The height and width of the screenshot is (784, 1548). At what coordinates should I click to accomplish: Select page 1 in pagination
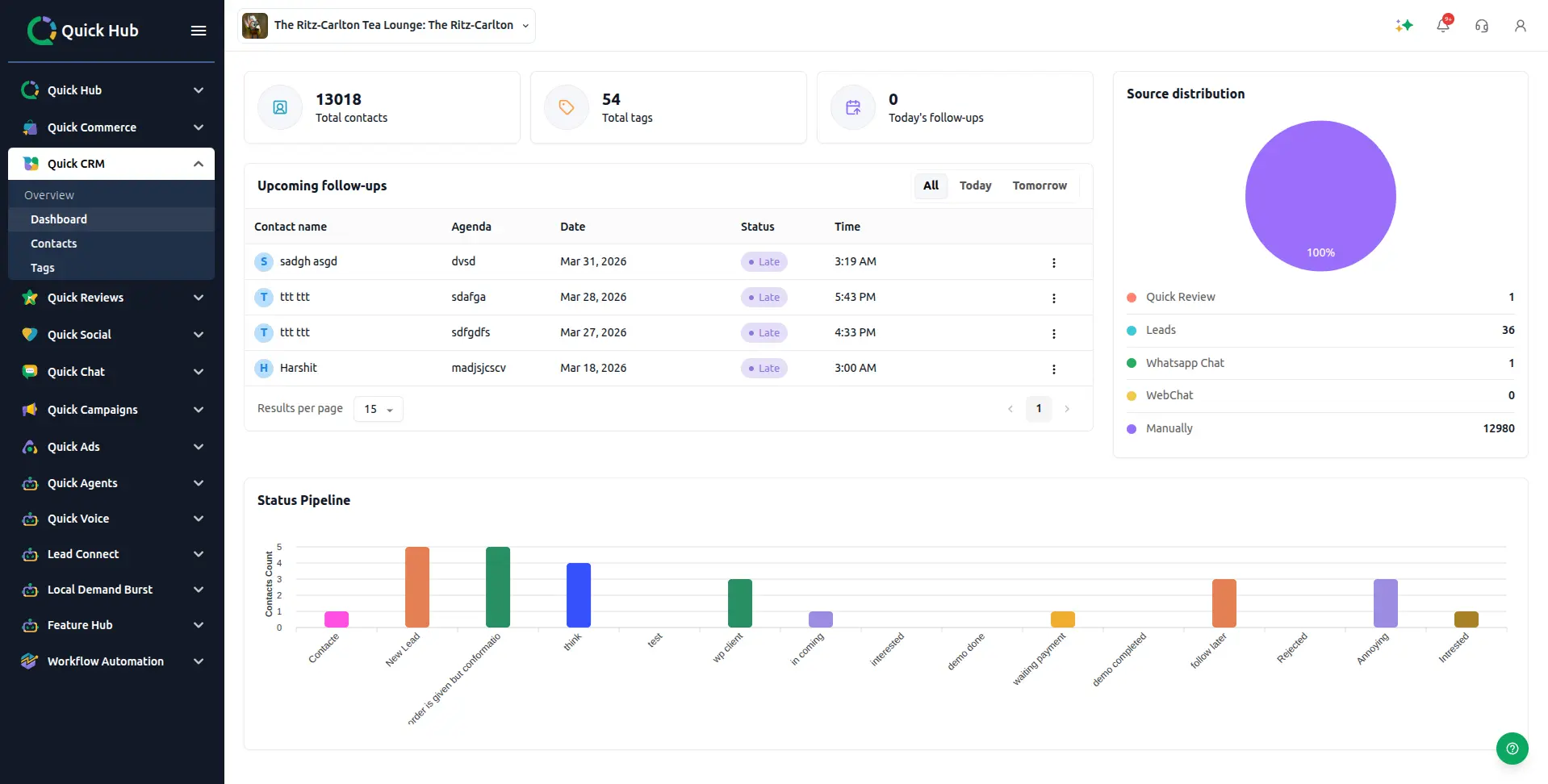1039,409
